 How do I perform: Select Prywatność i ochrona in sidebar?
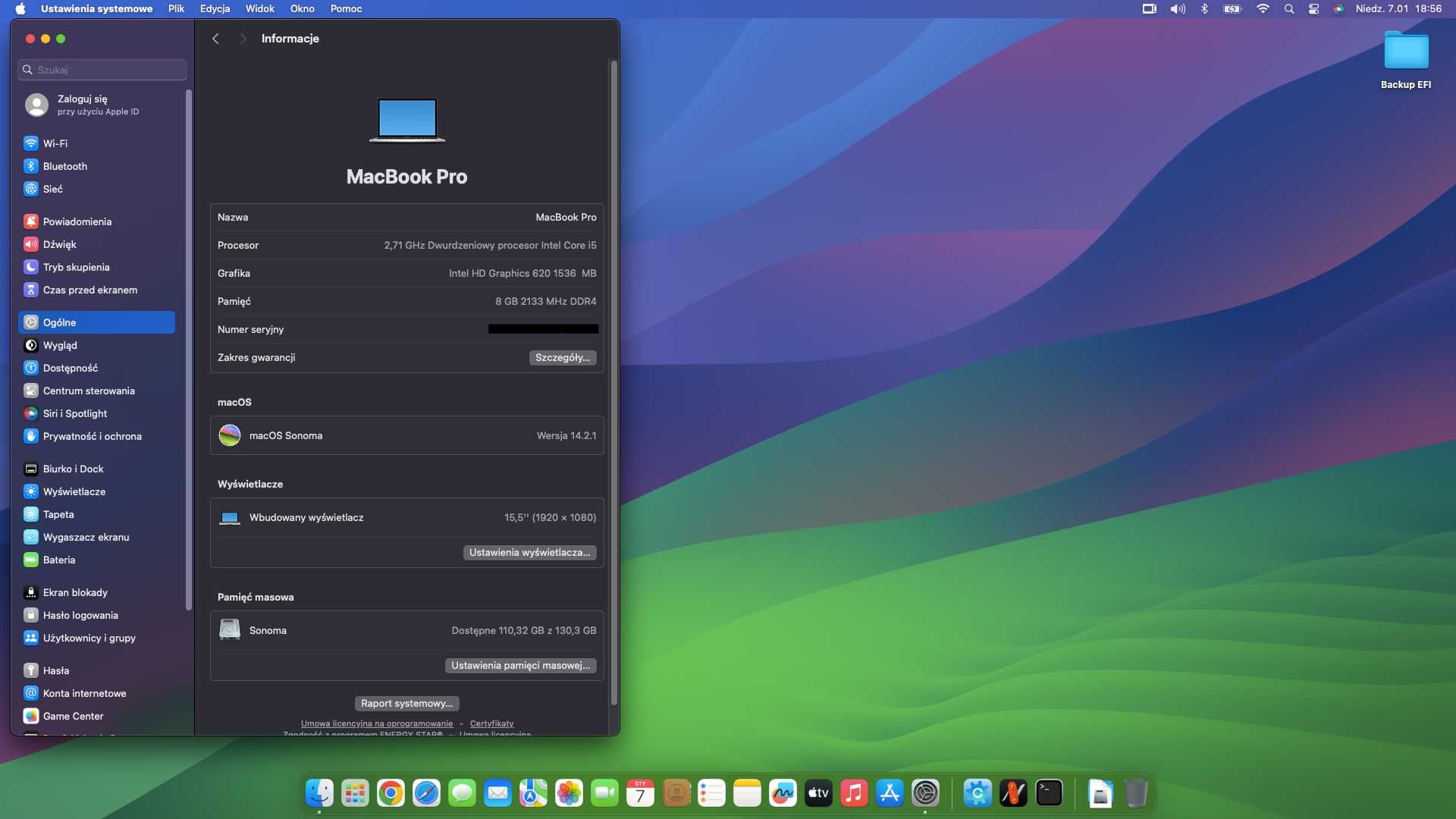tap(92, 436)
